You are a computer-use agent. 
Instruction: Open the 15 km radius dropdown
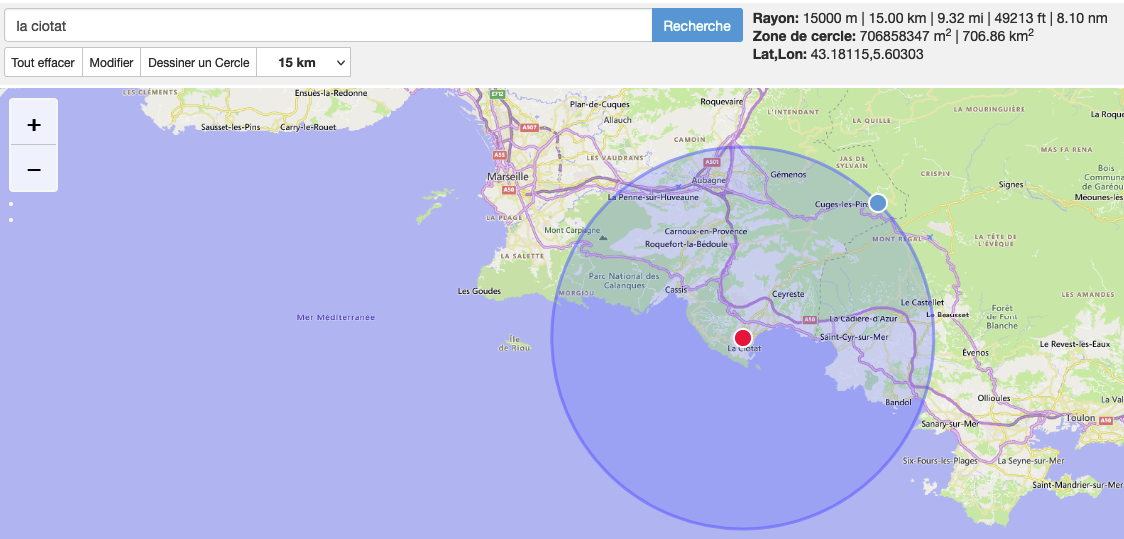pos(303,62)
